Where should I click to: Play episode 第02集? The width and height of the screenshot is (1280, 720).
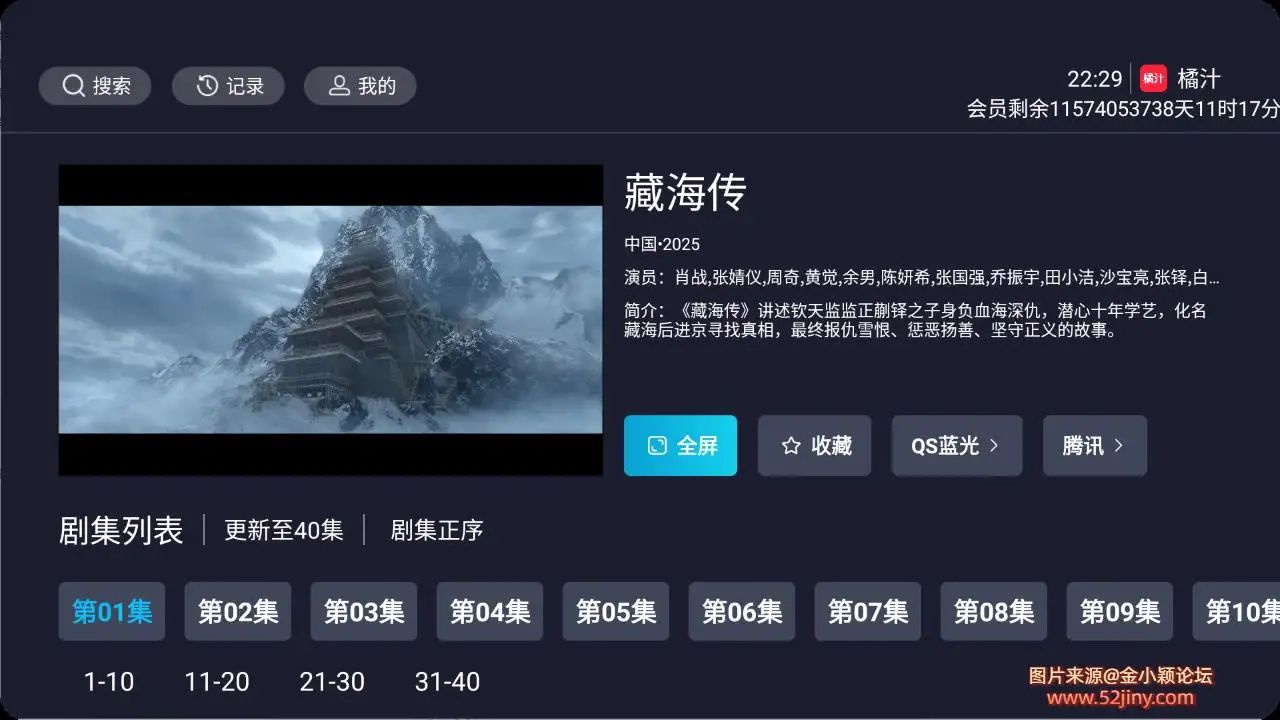[238, 611]
